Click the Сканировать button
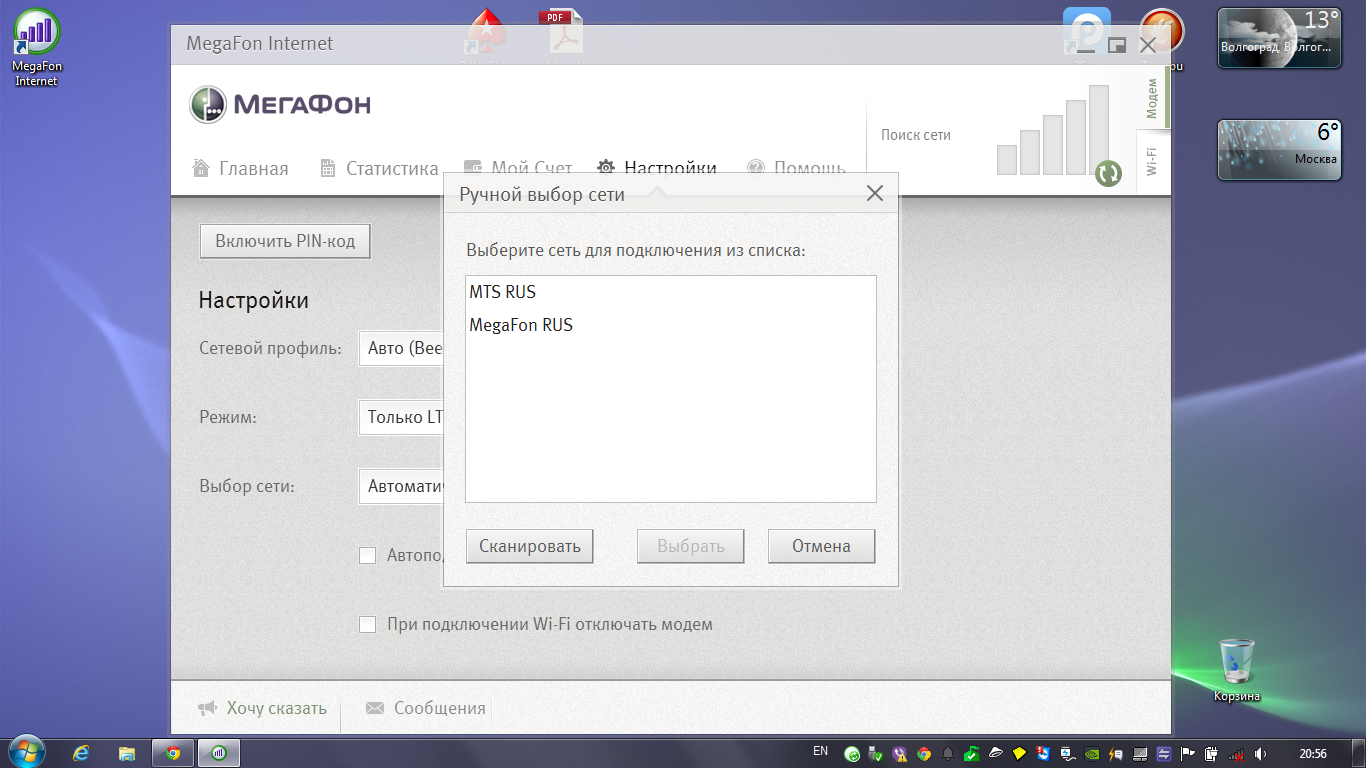The image size is (1366, 768). point(530,546)
